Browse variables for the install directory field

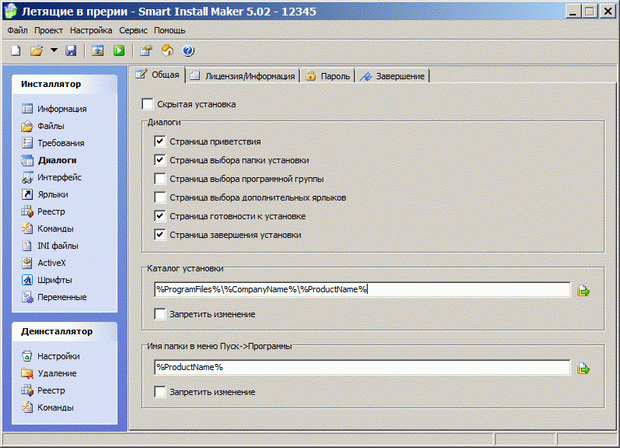[584, 290]
